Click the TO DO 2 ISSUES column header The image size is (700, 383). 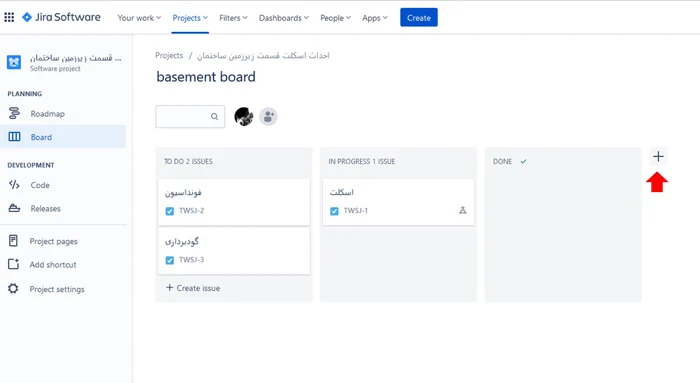pyautogui.click(x=188, y=161)
